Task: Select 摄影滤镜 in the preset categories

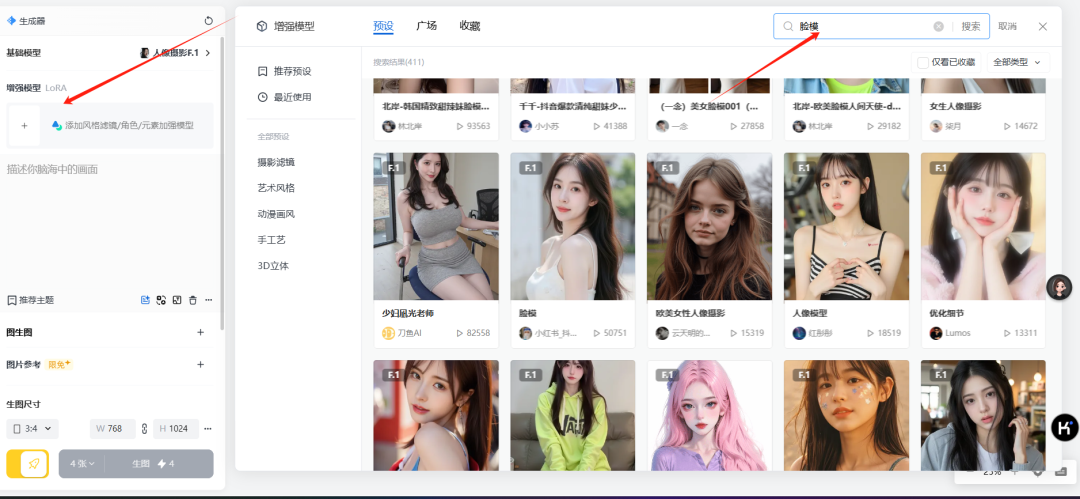Action: 276,161
